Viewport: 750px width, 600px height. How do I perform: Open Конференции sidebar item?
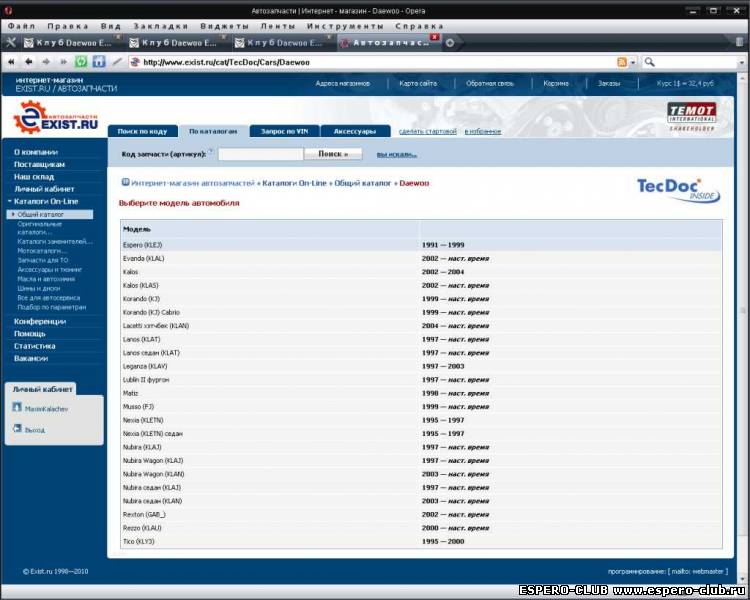(40, 321)
